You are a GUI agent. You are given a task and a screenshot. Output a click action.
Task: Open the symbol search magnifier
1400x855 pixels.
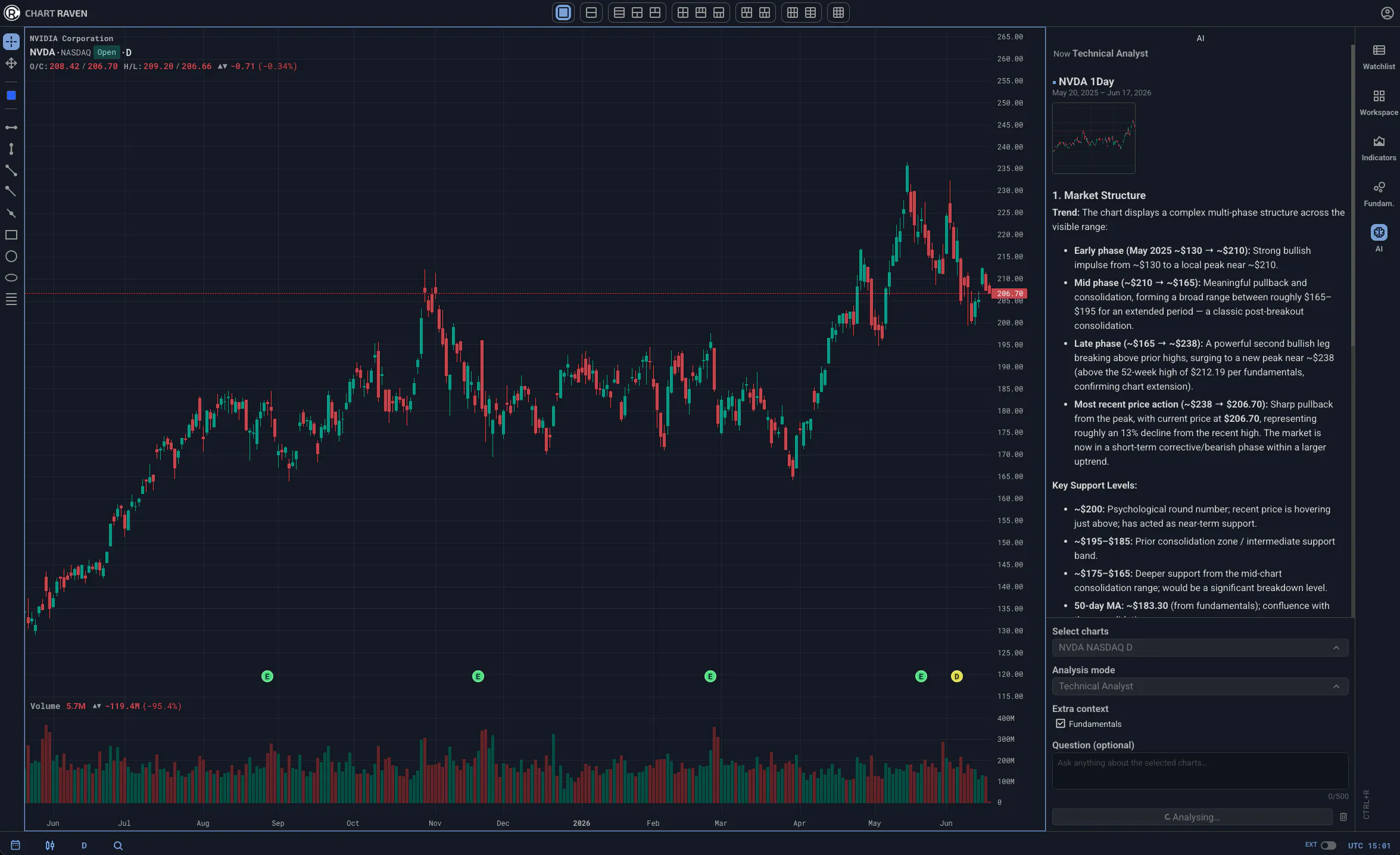click(118, 845)
